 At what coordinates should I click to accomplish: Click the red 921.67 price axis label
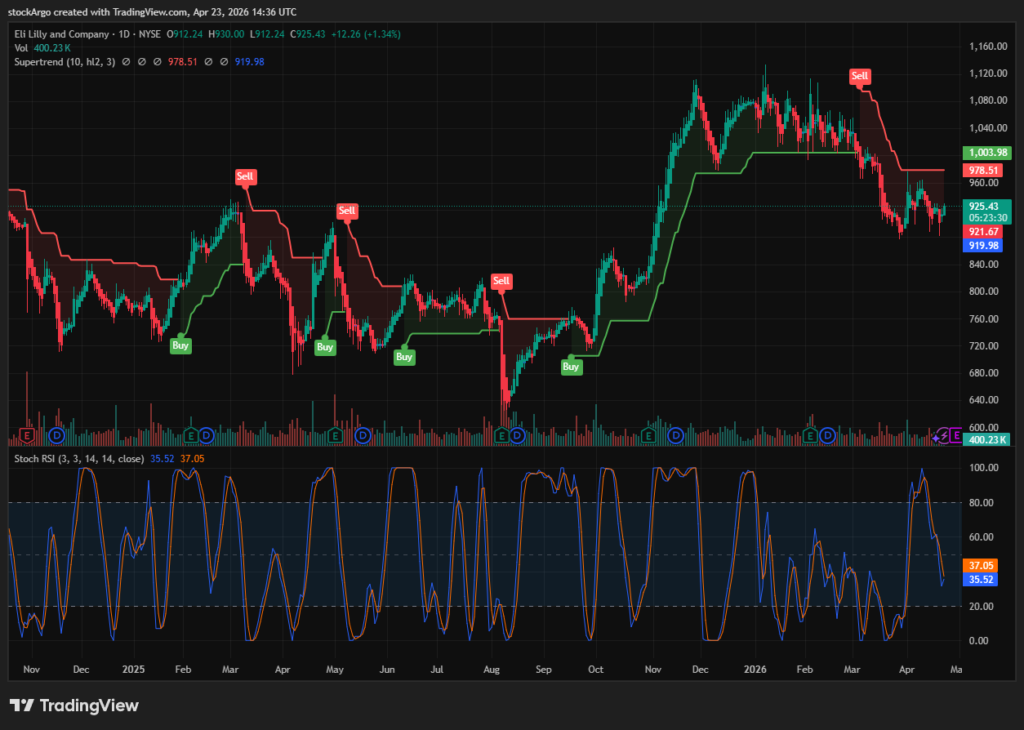983,232
